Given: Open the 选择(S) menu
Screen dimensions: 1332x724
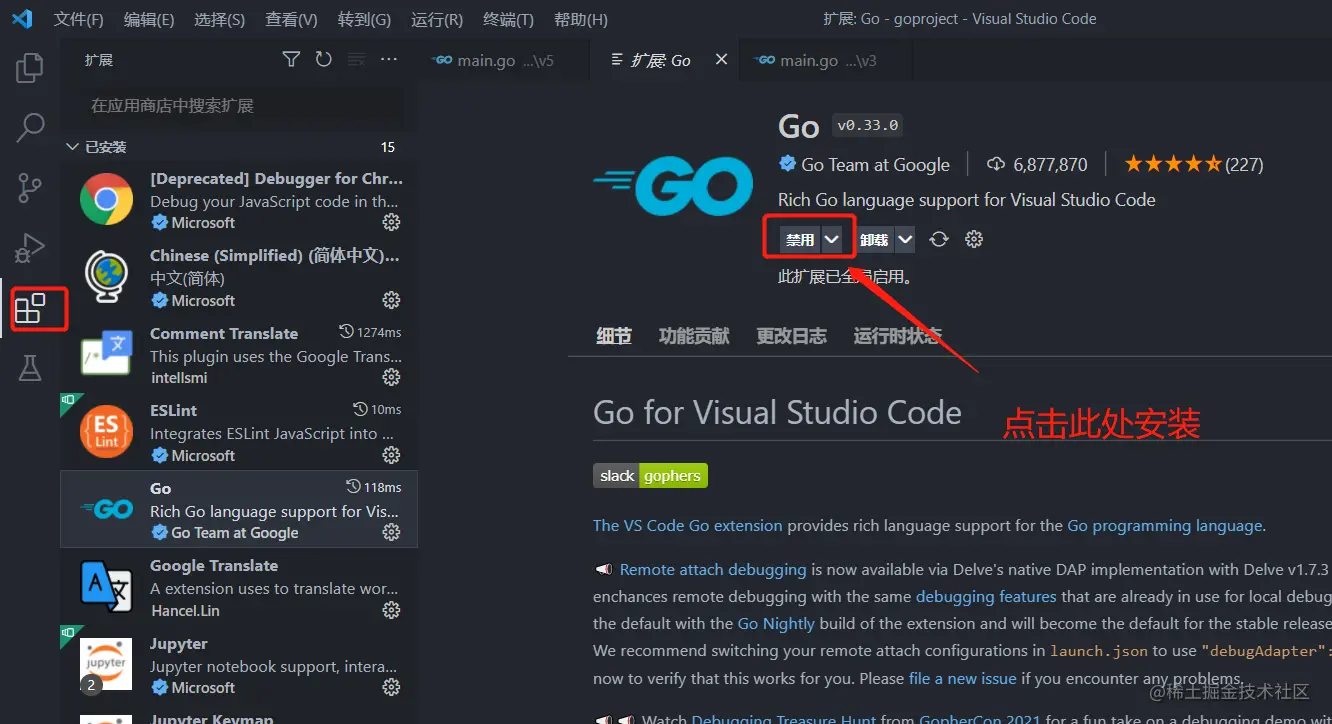Looking at the screenshot, I should tap(220, 19).
